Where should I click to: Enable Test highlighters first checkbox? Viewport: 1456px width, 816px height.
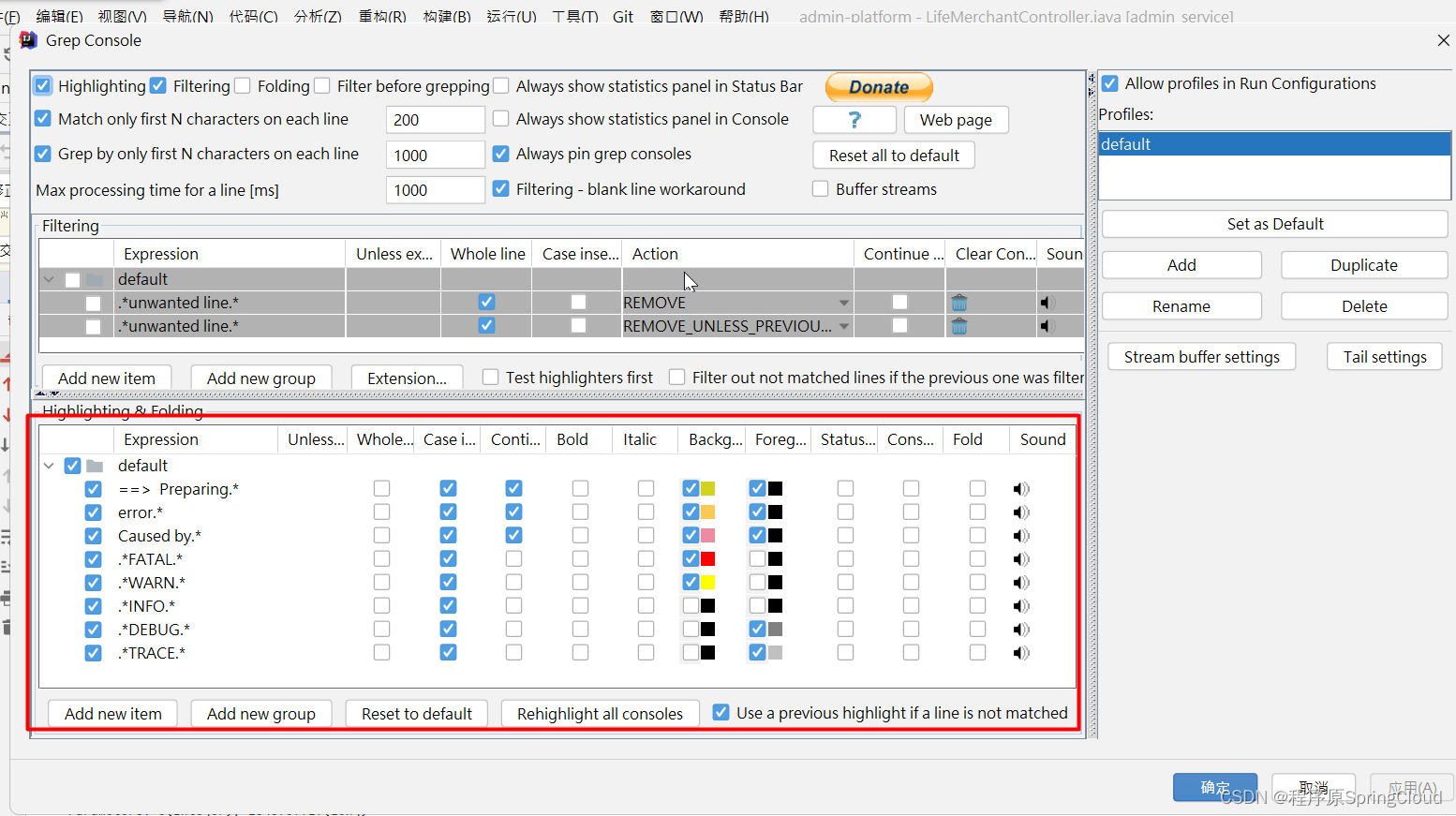(x=491, y=377)
